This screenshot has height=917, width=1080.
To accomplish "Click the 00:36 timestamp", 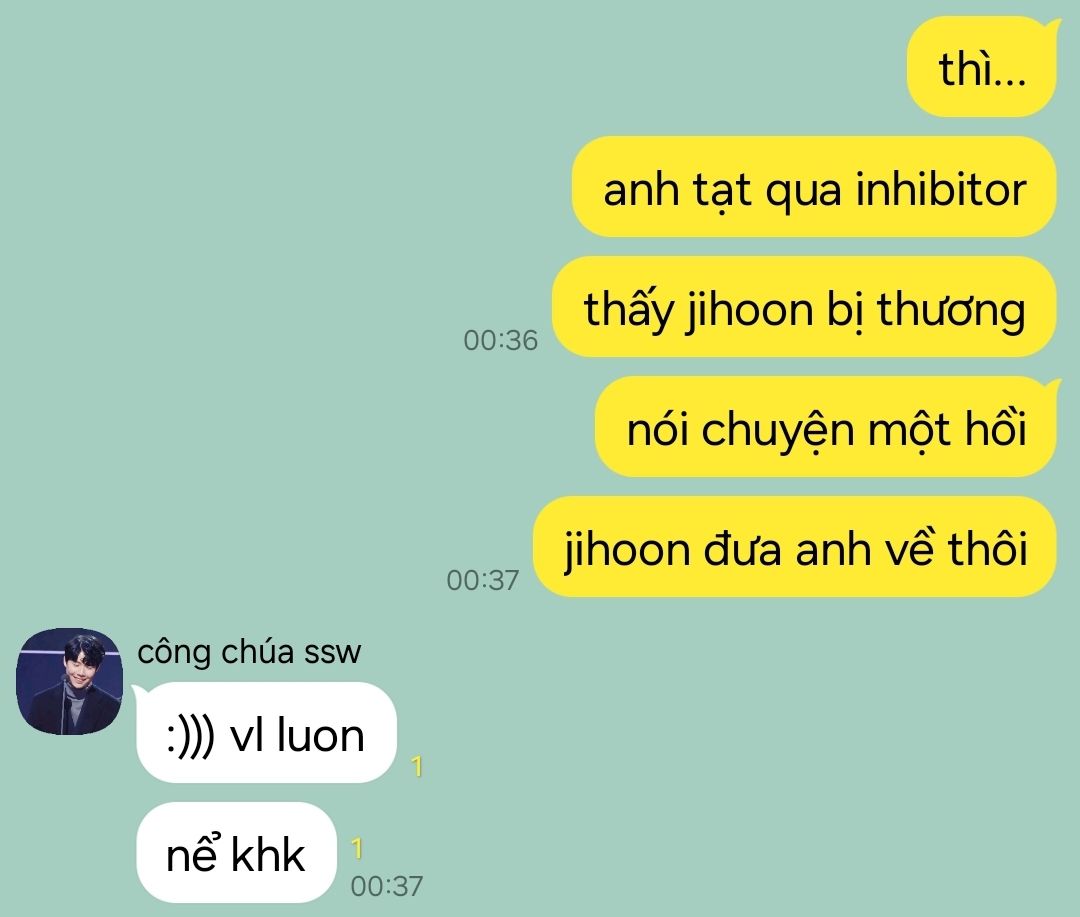I will (x=501, y=340).
